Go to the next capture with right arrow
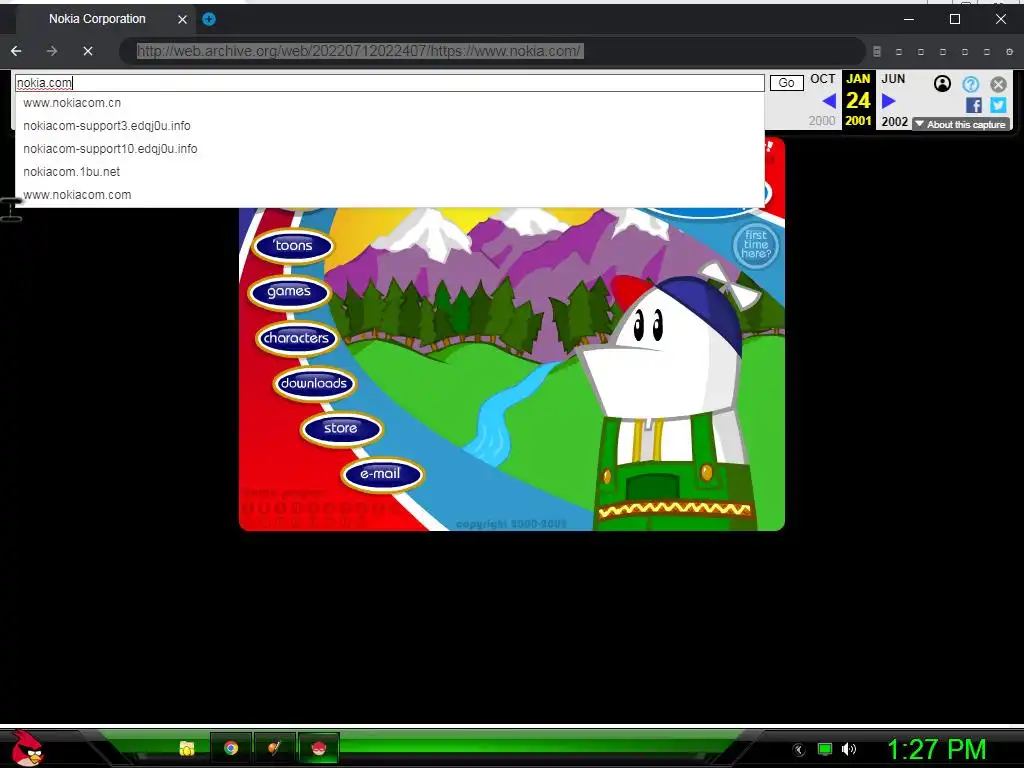Image resolution: width=1024 pixels, height=768 pixels. click(888, 101)
